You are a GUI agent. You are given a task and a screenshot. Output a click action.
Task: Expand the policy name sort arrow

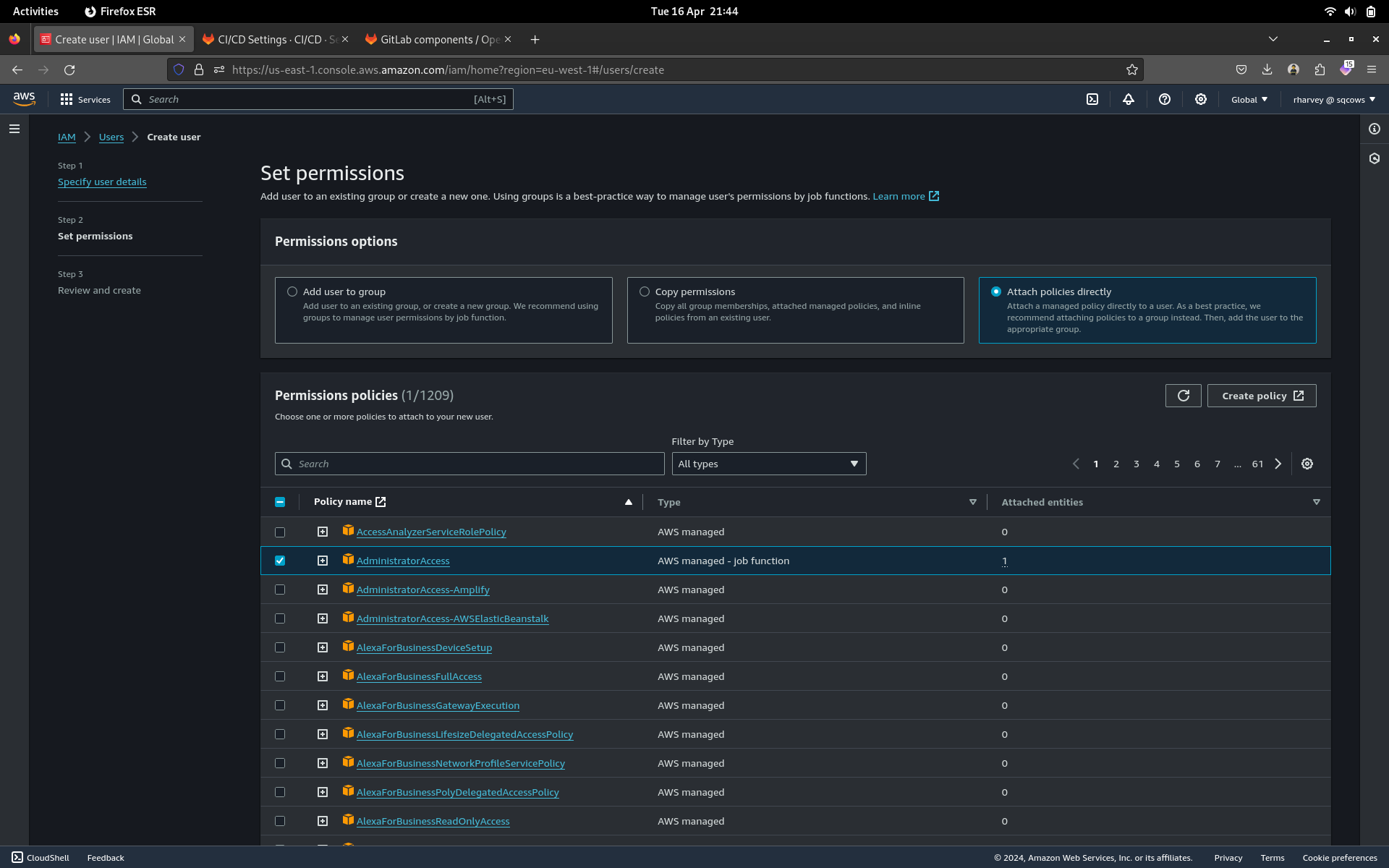coord(628,501)
